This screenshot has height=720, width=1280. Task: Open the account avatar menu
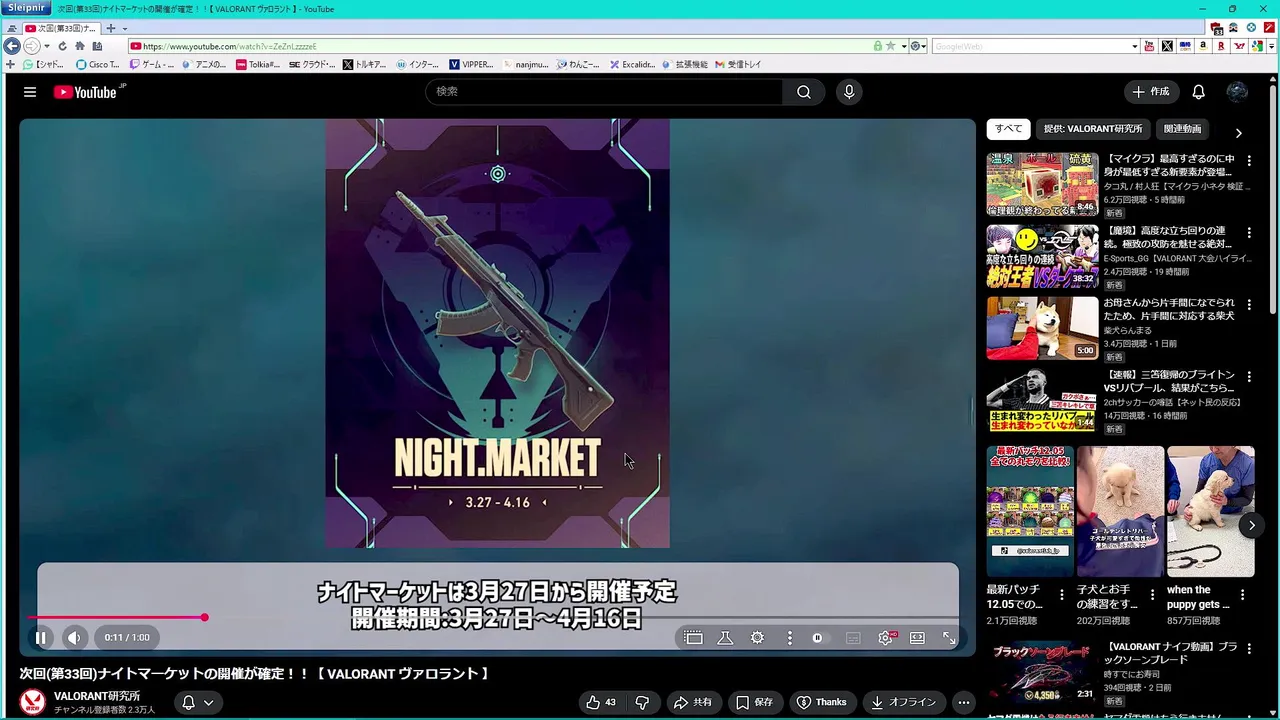click(1237, 92)
